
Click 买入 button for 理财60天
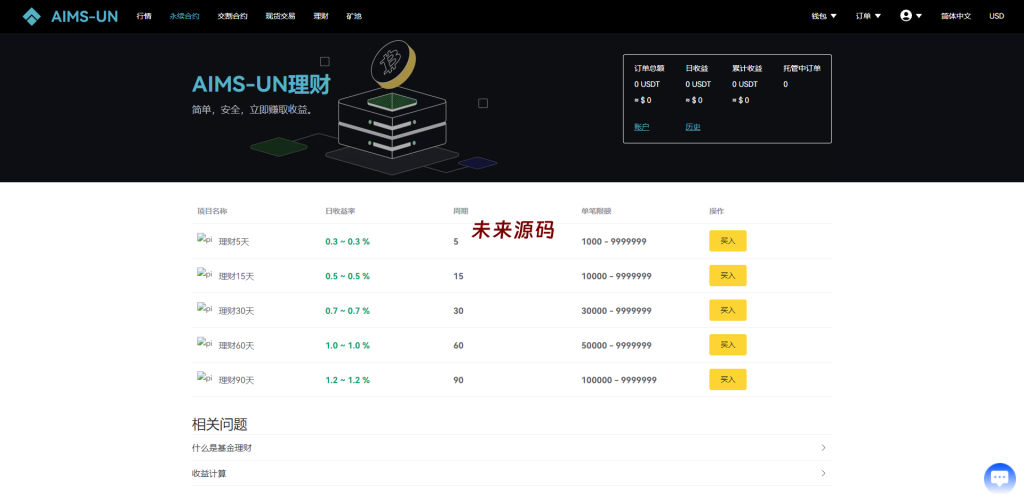click(728, 345)
